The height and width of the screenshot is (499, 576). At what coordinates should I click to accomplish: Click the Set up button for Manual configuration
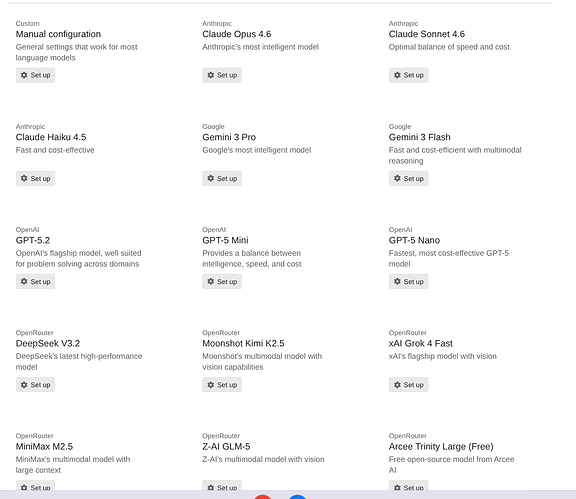pyautogui.click(x=35, y=75)
